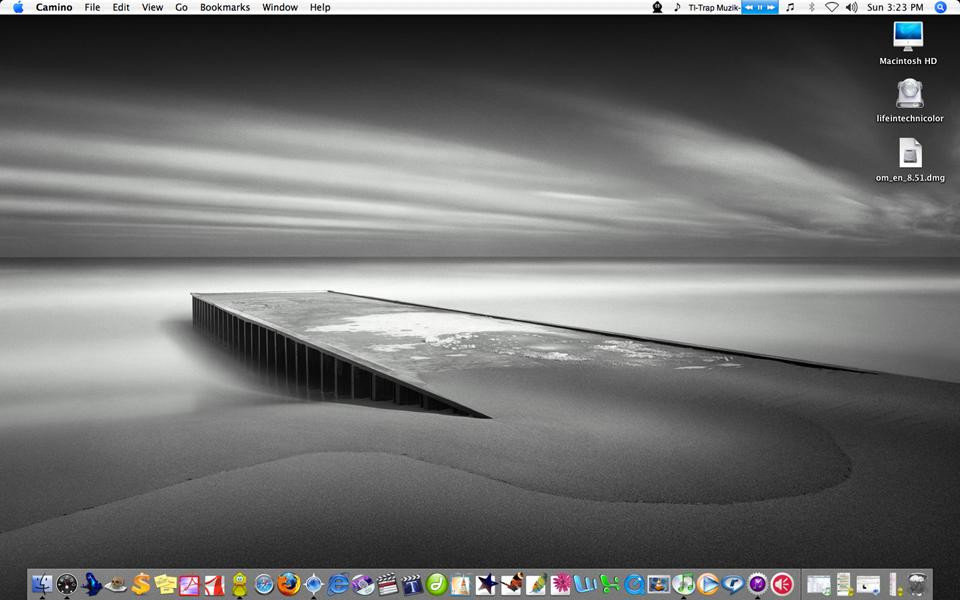This screenshot has height=600, width=960.
Task: Click the Sun 3:23 PM clock
Action: (x=895, y=7)
